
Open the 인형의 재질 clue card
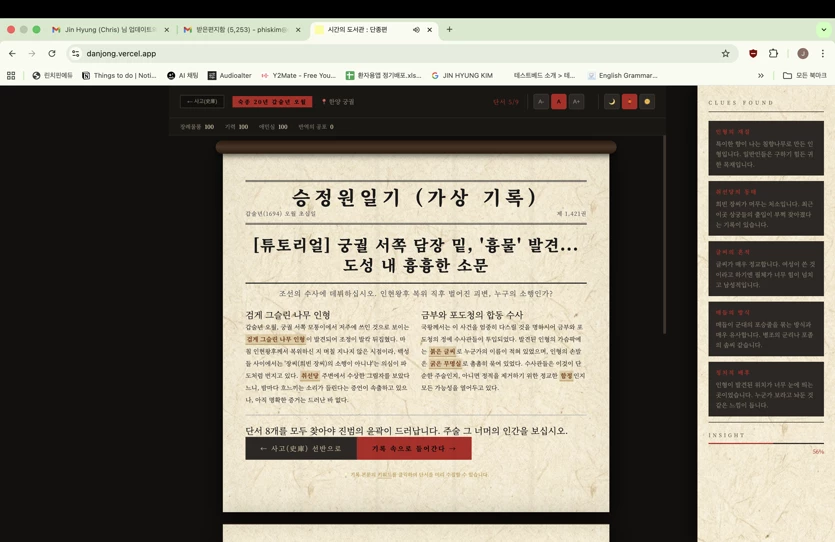tap(766, 148)
